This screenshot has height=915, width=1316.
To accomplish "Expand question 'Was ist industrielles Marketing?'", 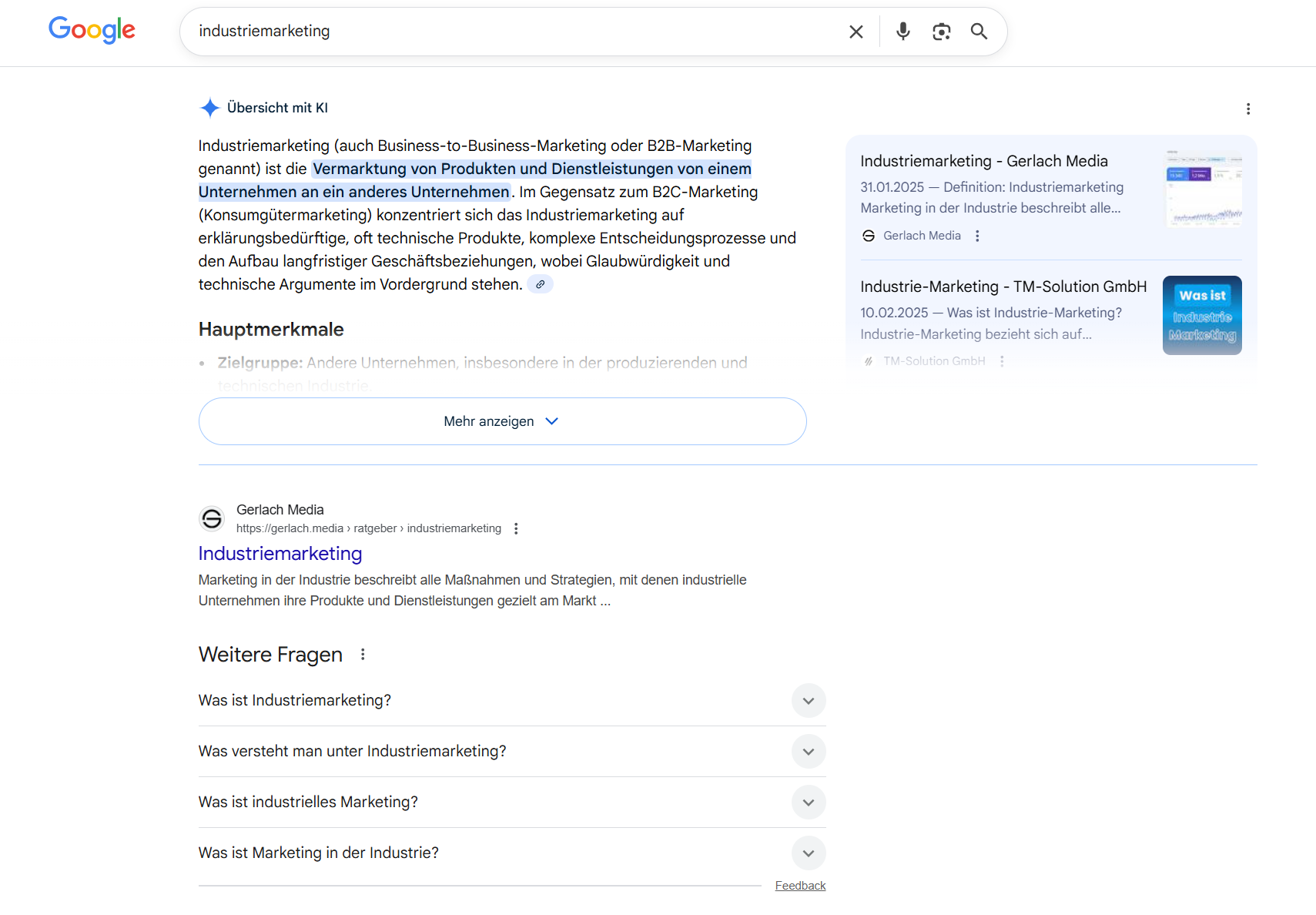I will tap(808, 803).
